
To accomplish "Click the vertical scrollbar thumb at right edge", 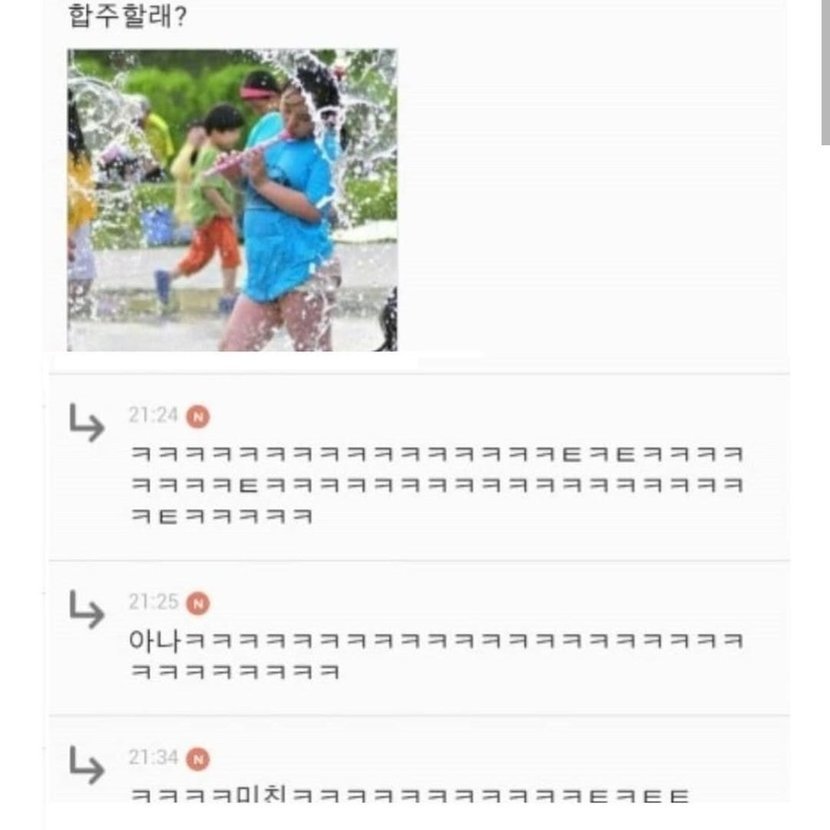I will 825,72.
